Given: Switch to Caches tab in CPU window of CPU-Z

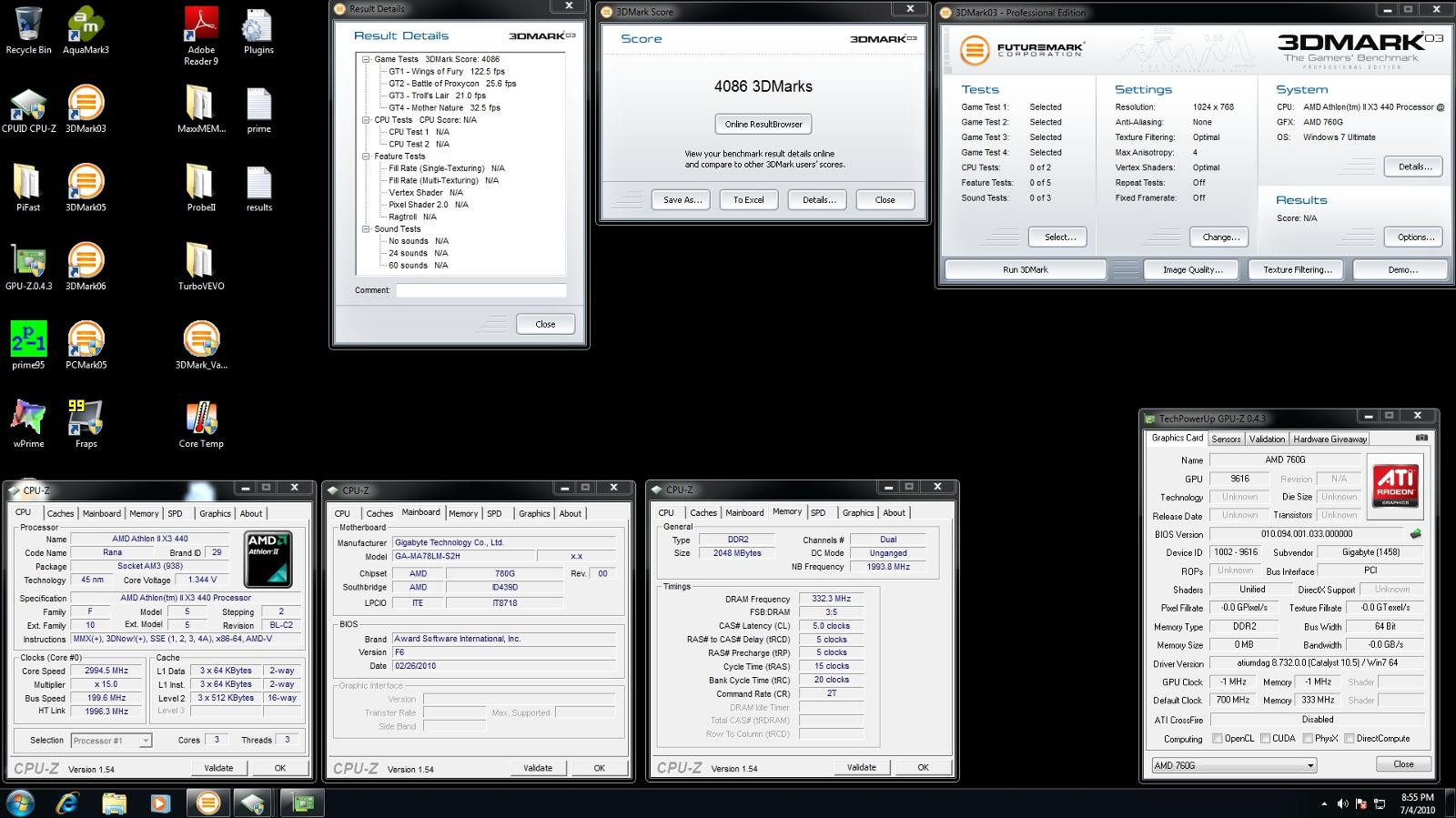Looking at the screenshot, I should pos(60,513).
